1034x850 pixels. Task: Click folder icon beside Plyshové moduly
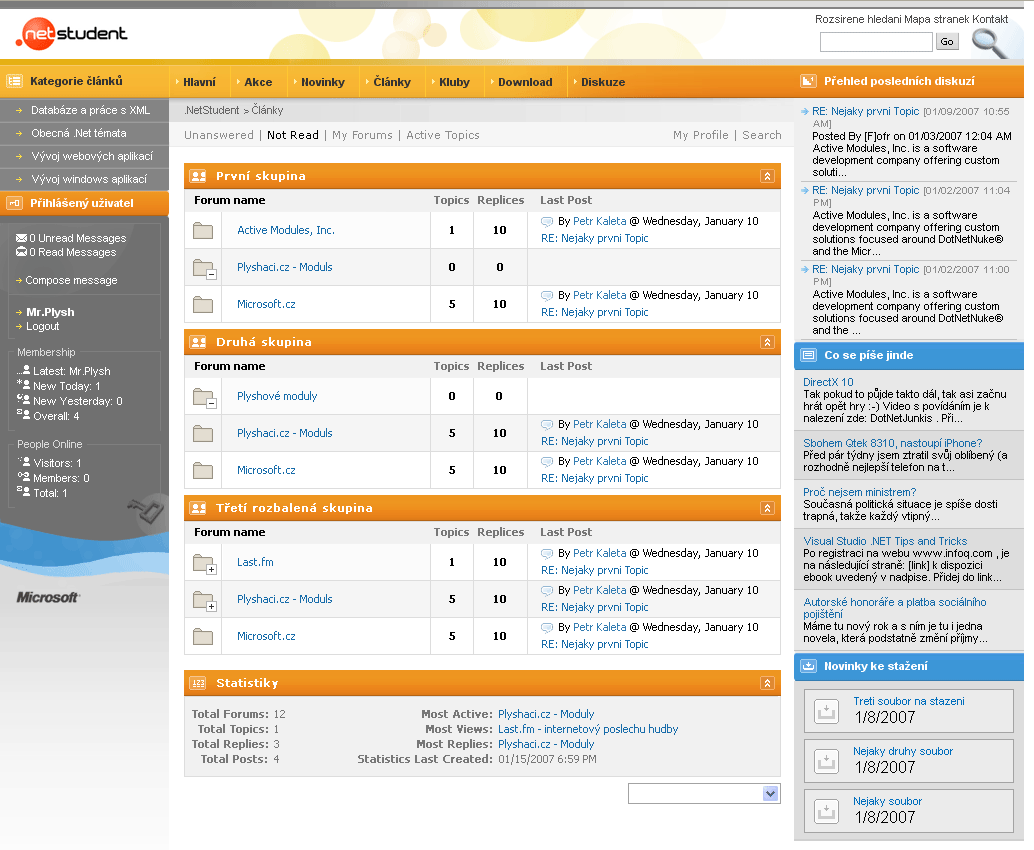click(204, 398)
